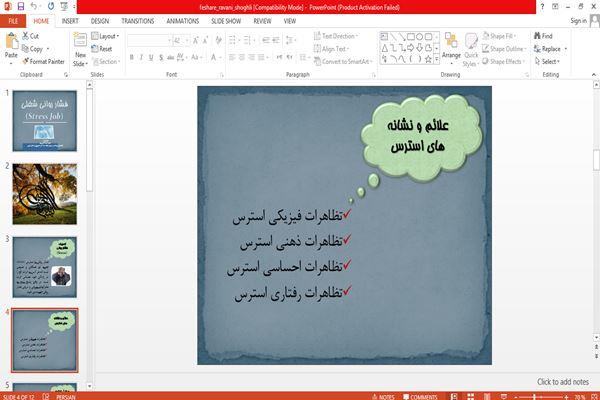Open the font name combo box
600x400 pixels.
point(149,40)
